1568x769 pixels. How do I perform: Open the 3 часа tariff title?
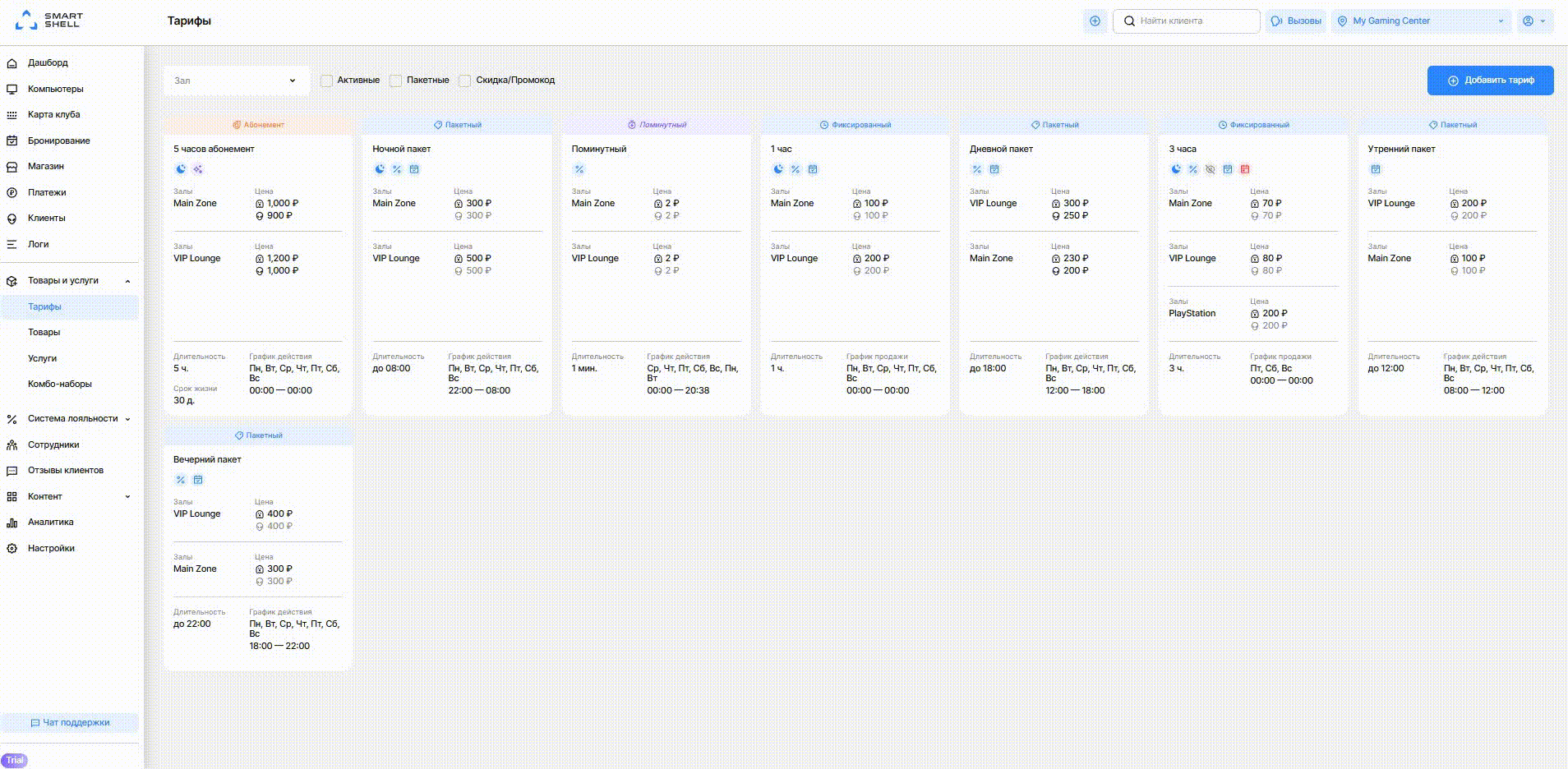pos(1183,150)
